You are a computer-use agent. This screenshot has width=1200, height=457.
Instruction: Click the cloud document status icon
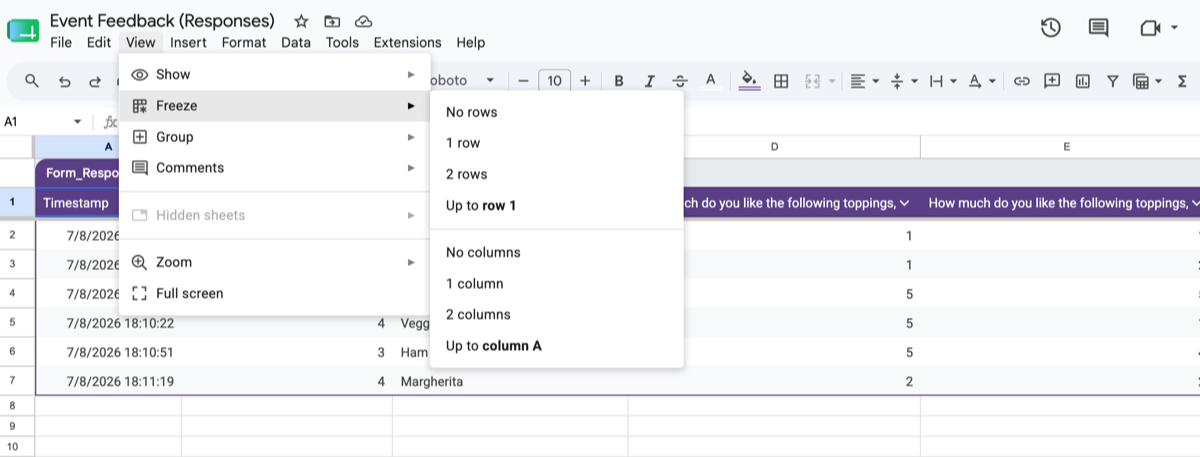(x=364, y=21)
